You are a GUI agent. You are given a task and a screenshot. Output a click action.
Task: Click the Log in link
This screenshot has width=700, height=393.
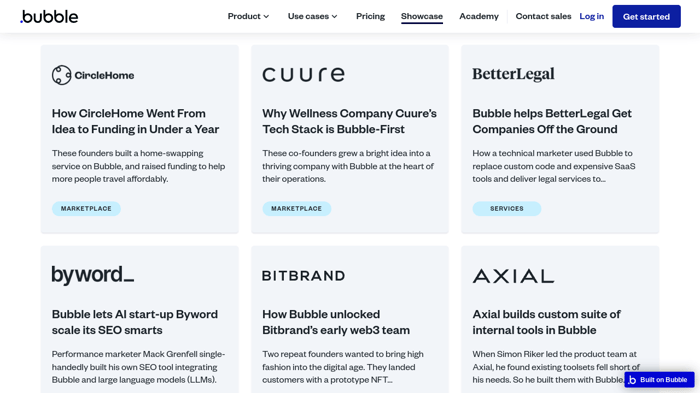point(592,17)
